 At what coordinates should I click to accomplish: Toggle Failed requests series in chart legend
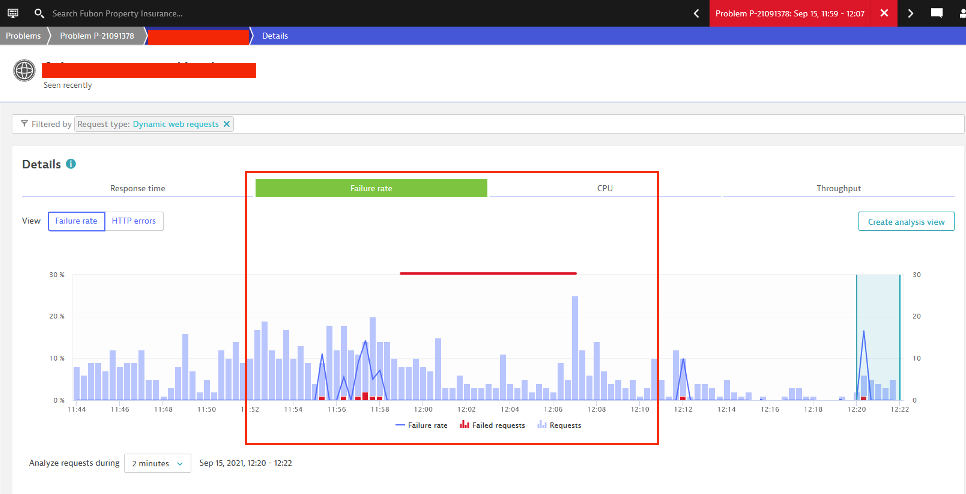click(491, 425)
